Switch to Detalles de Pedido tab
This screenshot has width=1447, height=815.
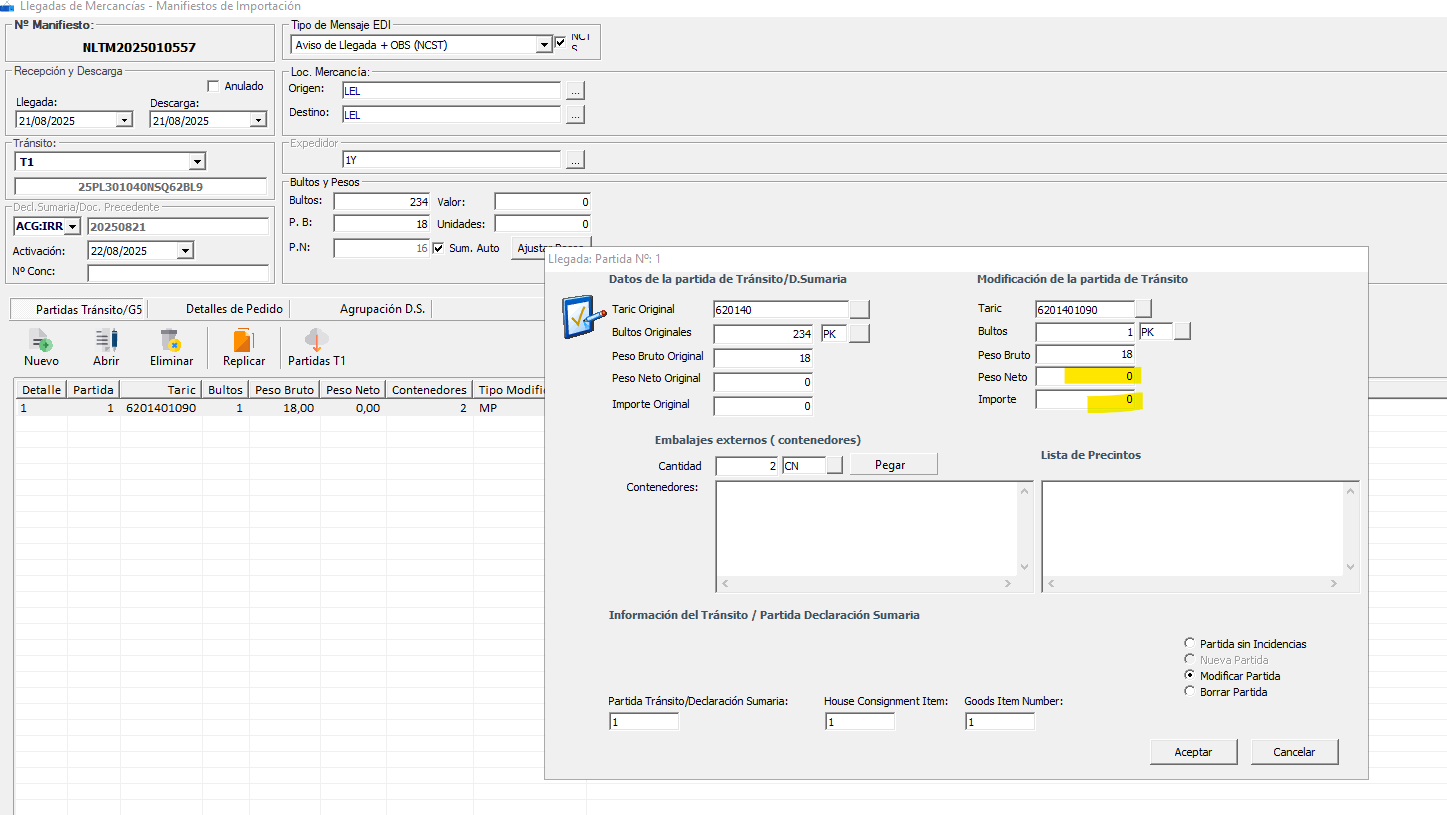[x=234, y=309]
